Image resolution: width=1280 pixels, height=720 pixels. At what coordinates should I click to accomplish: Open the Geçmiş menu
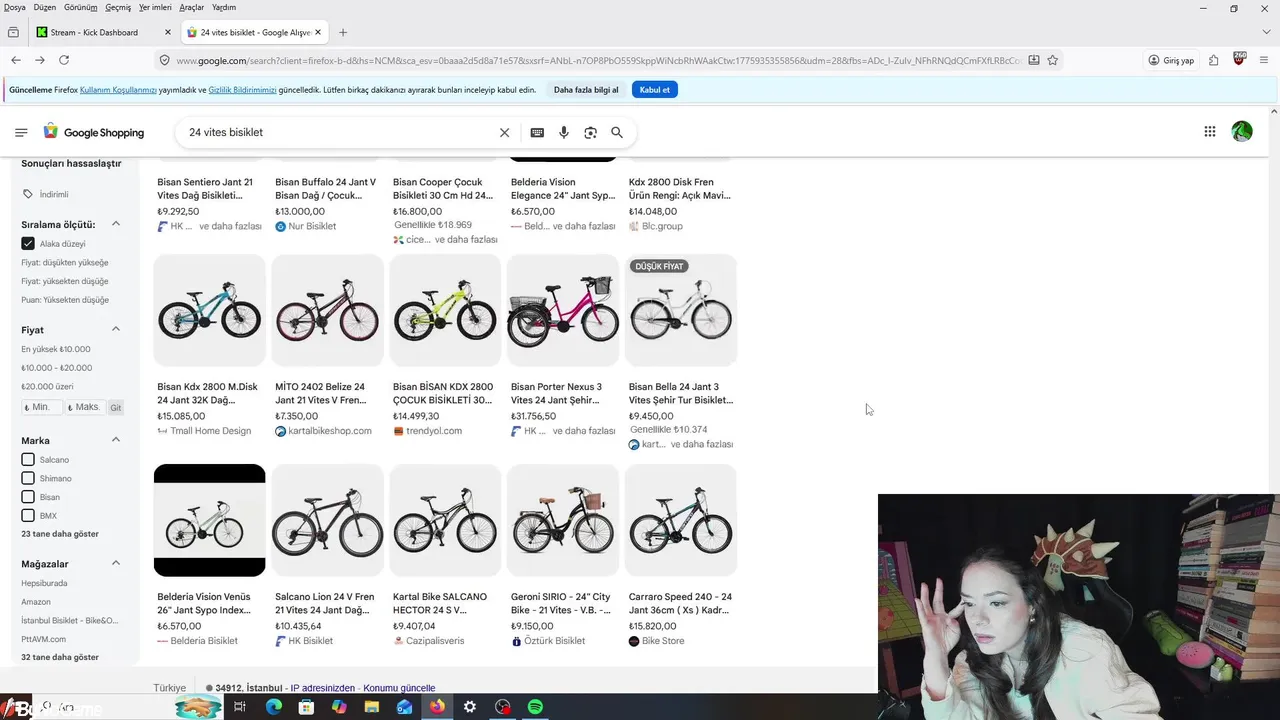click(118, 7)
